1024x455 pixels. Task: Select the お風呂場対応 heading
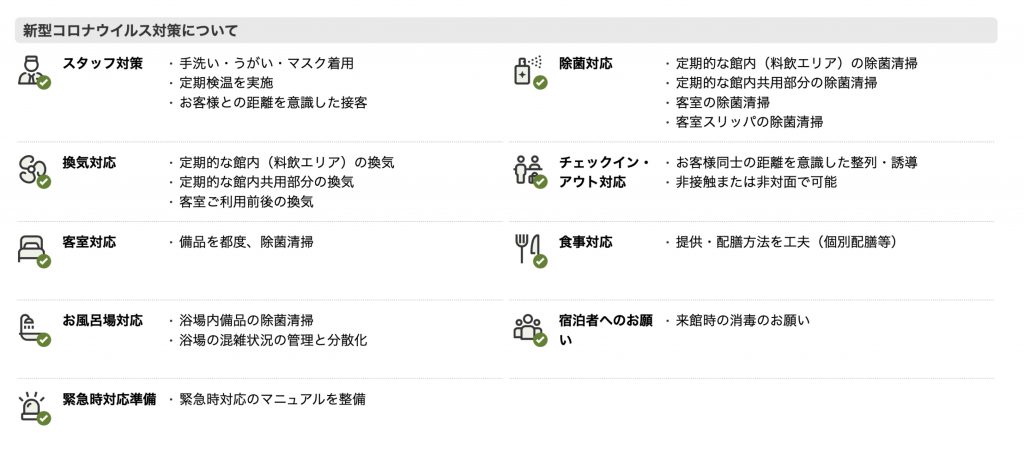[x=103, y=321]
